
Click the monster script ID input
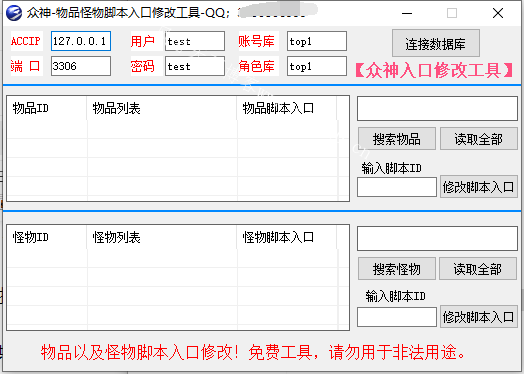(x=397, y=317)
